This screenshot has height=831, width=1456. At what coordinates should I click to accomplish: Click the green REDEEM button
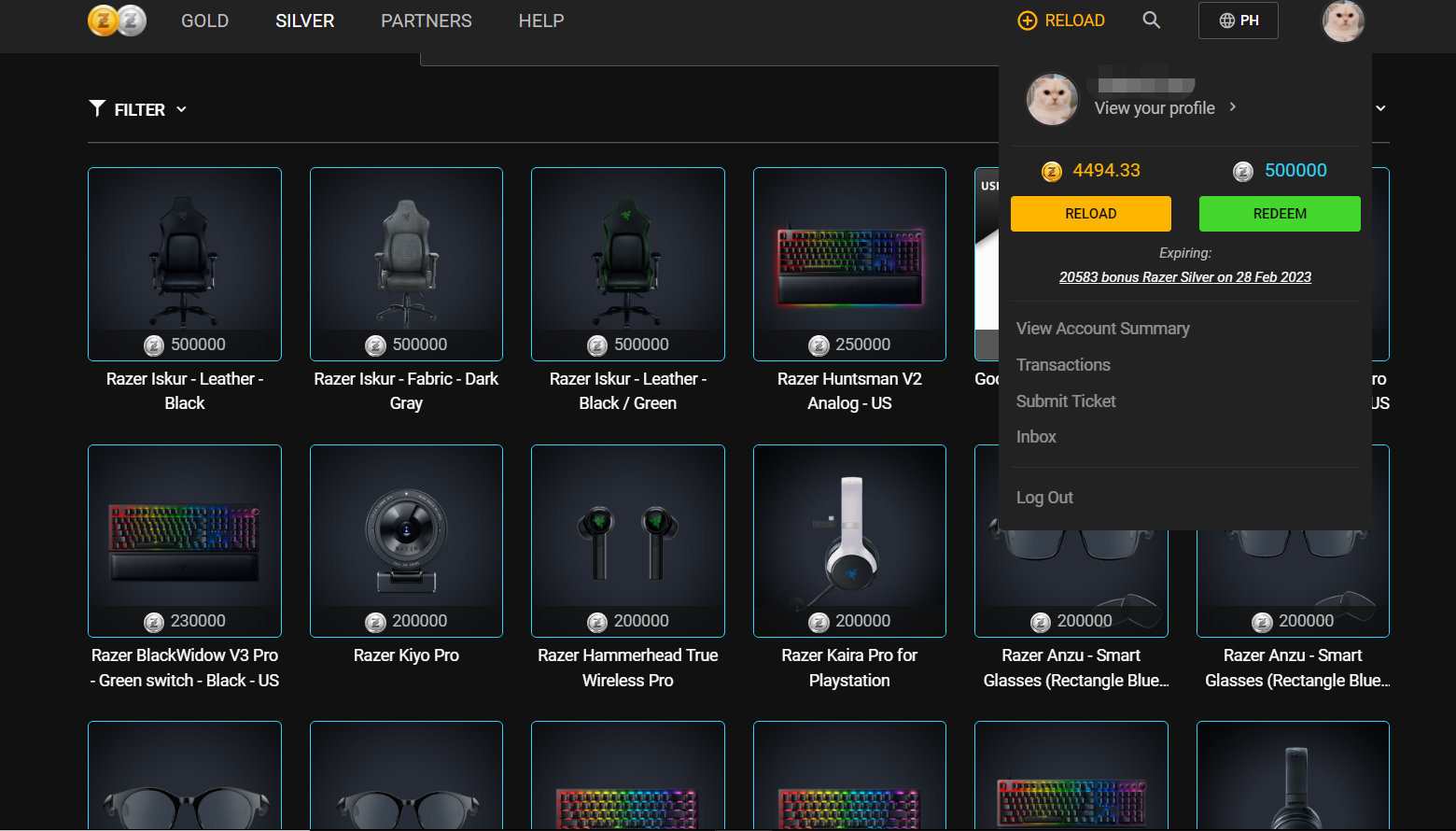pyautogui.click(x=1280, y=214)
